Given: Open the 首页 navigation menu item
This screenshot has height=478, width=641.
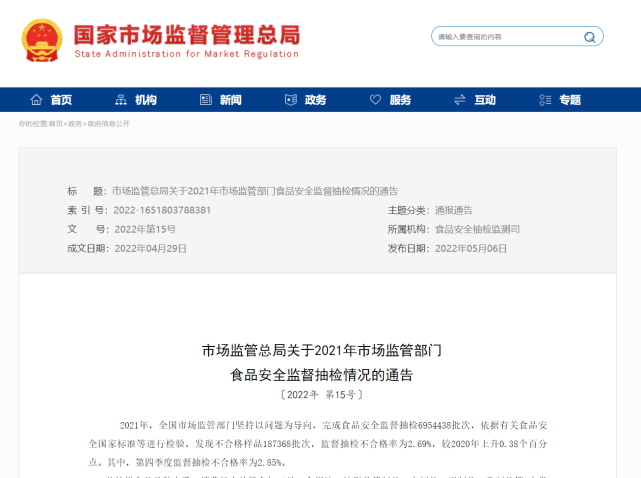Looking at the screenshot, I should 61,100.
